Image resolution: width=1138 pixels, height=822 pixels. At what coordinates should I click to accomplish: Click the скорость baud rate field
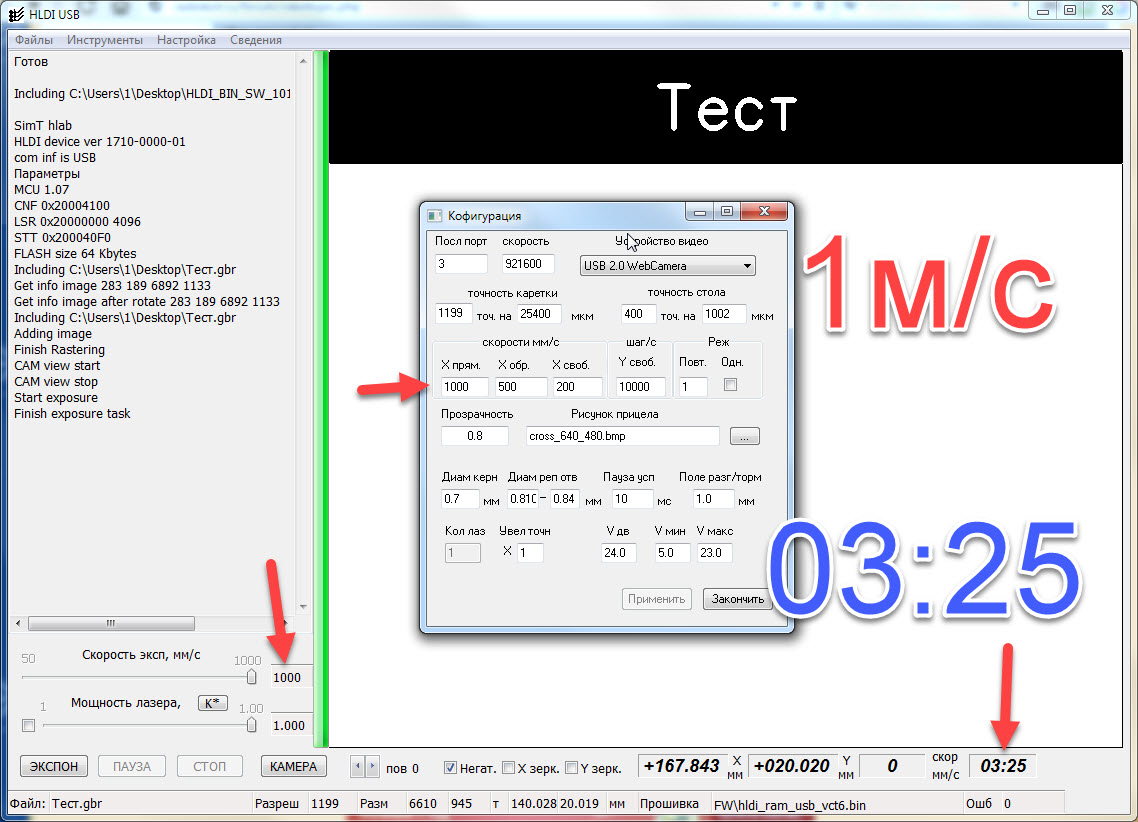(x=527, y=263)
